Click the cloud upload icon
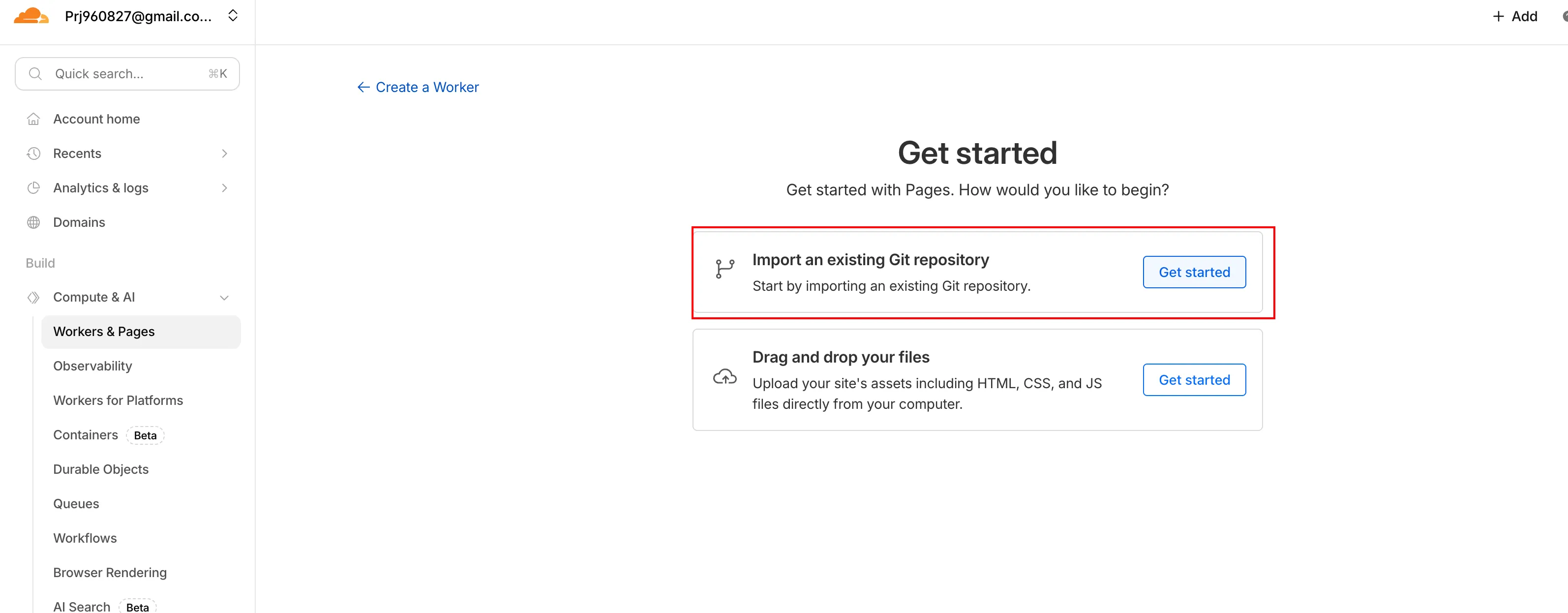The height and width of the screenshot is (613, 1568). [x=724, y=377]
